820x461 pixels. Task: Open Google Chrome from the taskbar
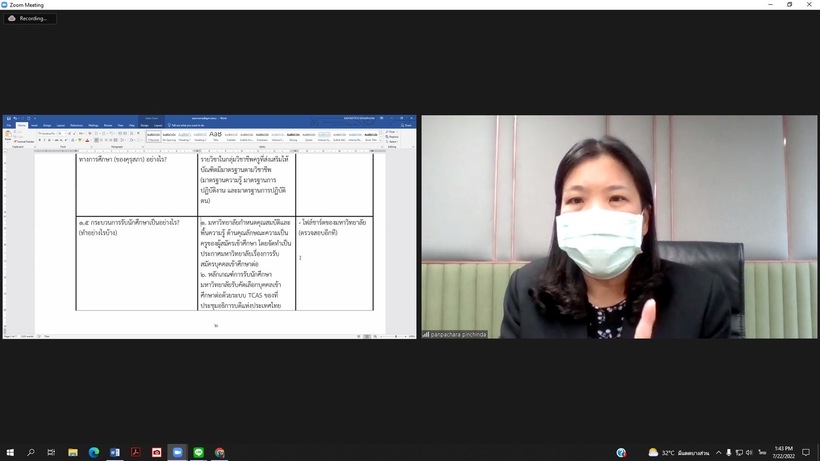coord(219,452)
